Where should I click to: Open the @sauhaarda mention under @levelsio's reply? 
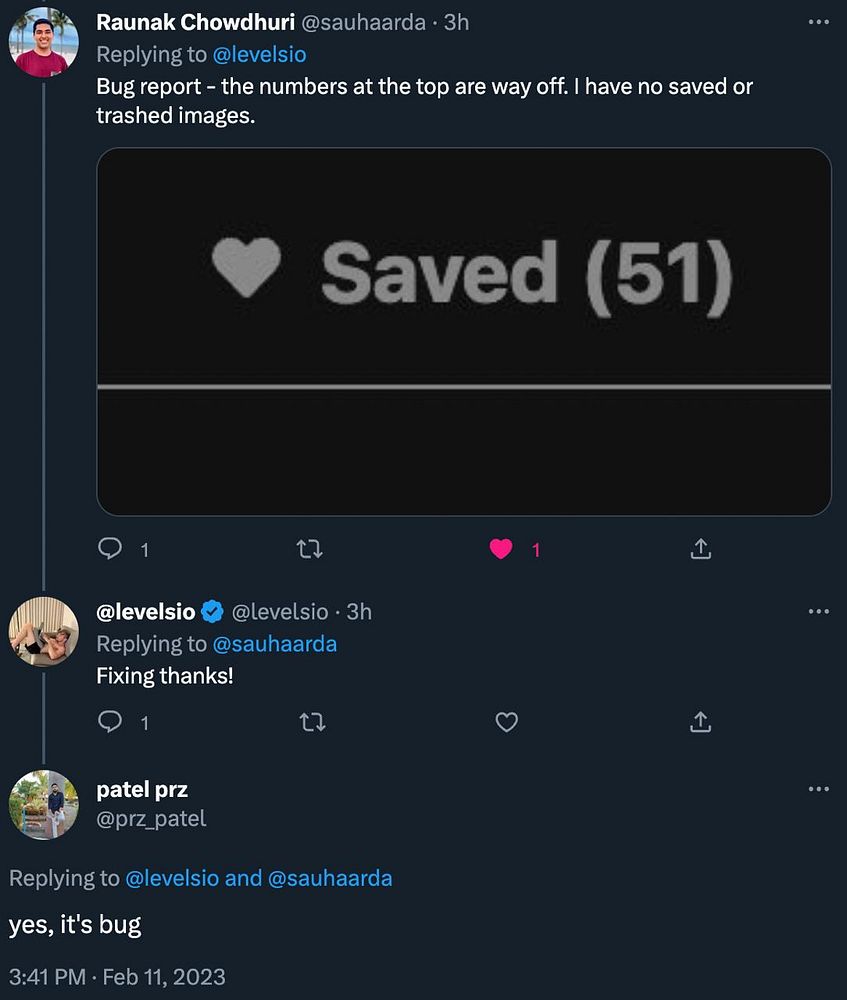(x=275, y=644)
